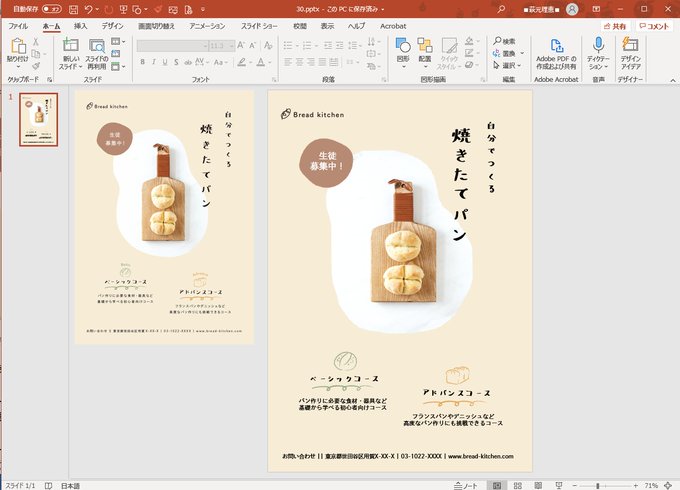
Task: Open the ファイル tab
Action: click(18, 26)
